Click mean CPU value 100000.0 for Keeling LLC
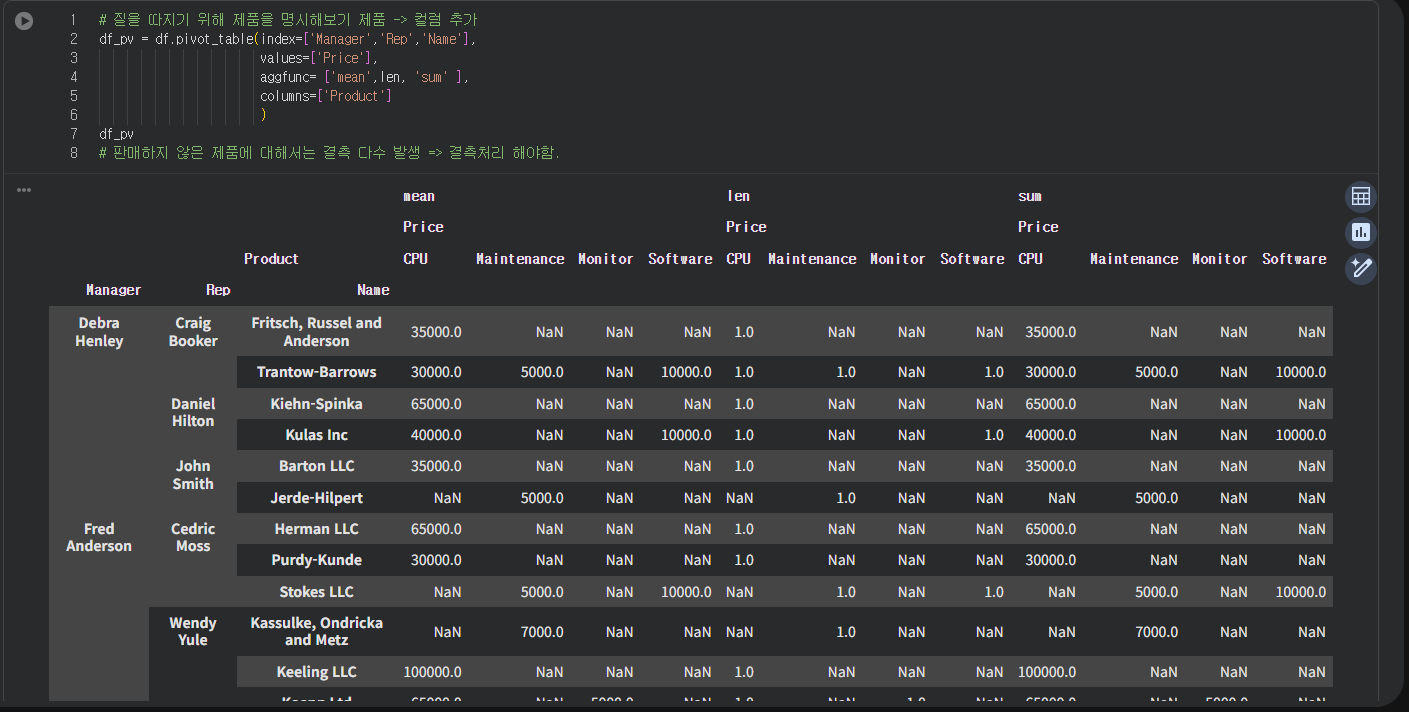 coord(432,672)
